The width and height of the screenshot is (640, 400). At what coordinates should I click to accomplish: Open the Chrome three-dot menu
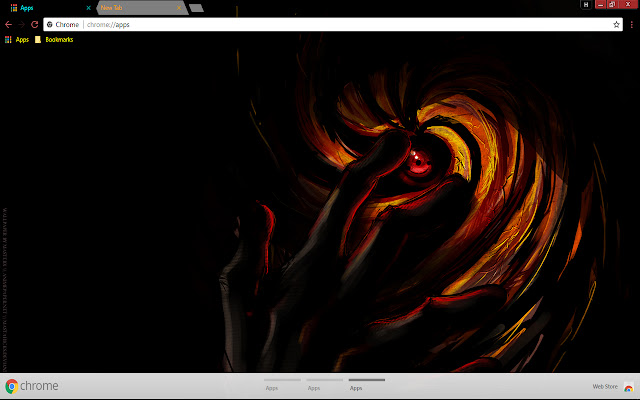click(632, 24)
